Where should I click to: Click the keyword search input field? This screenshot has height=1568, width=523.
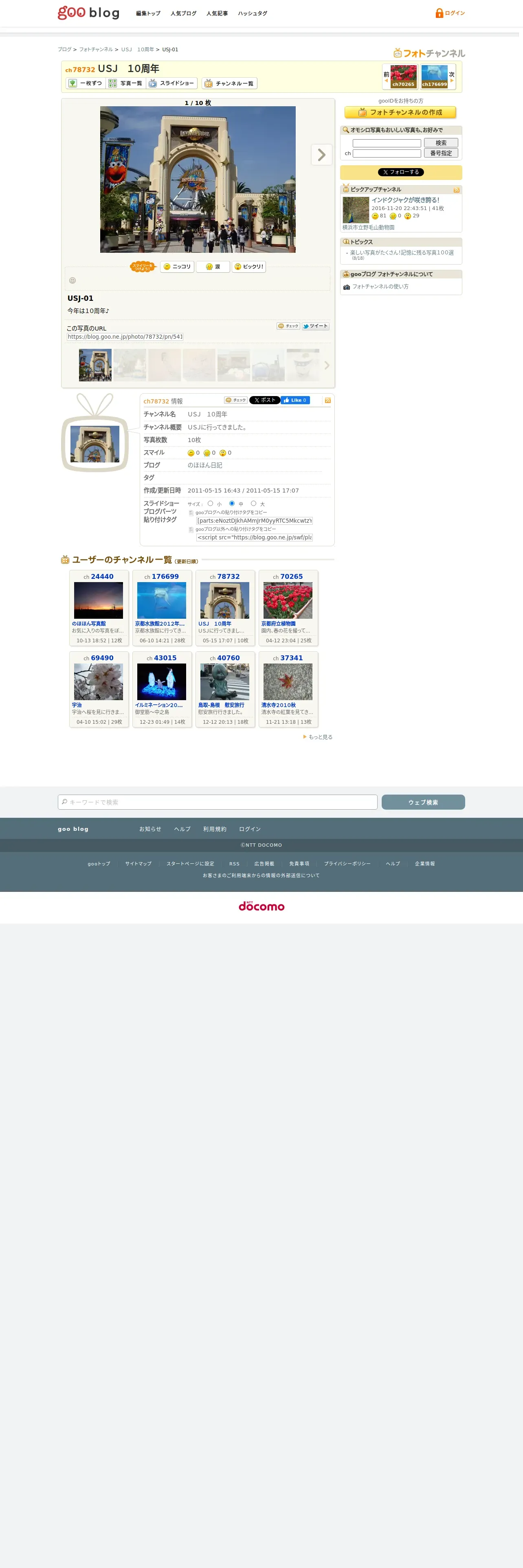click(x=387, y=143)
